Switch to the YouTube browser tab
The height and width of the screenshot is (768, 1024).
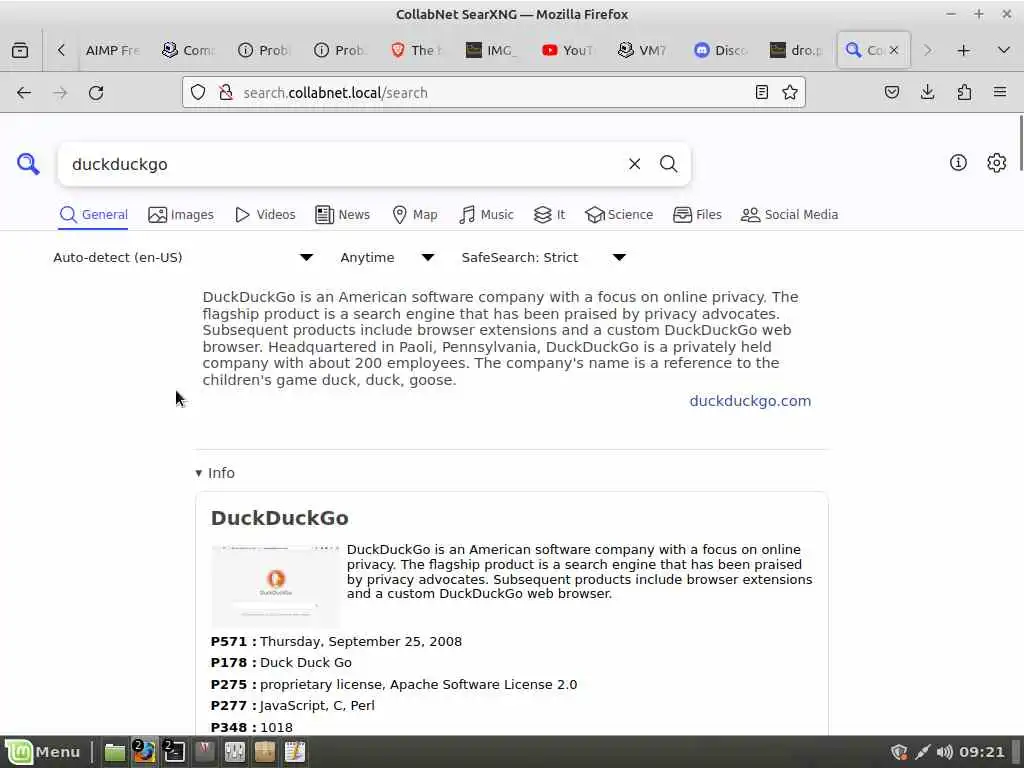coord(568,50)
